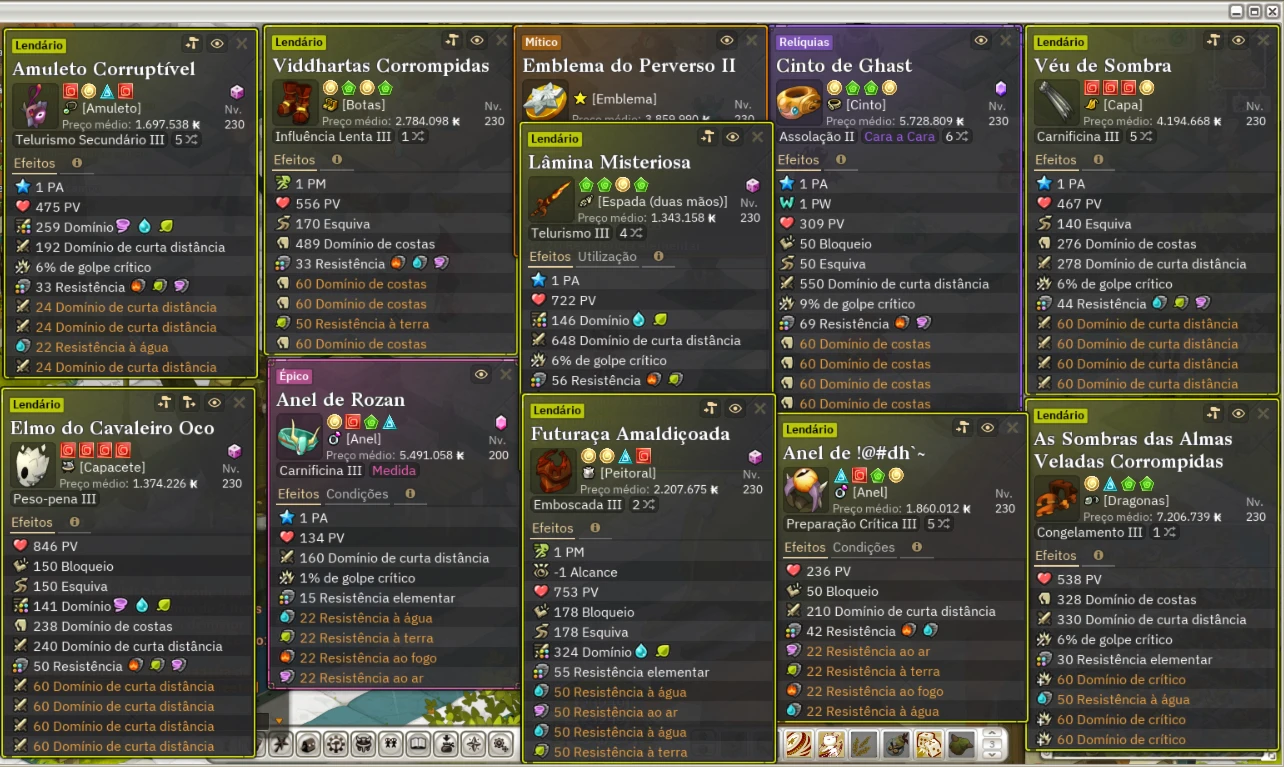Click the pink rarity gem on Anel de Rozan
Image resolution: width=1284 pixels, height=767 pixels.
pyautogui.click(x=502, y=422)
